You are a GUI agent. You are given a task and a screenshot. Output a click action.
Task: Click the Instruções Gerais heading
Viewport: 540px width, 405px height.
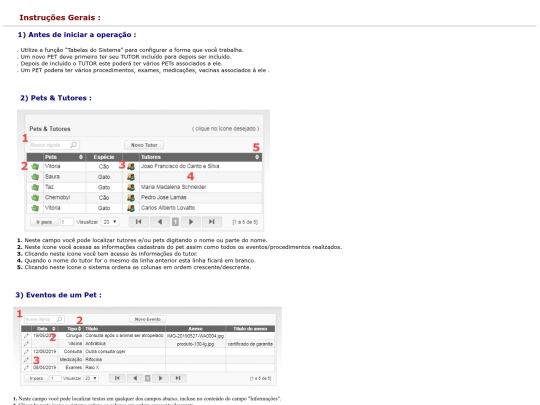[60, 18]
